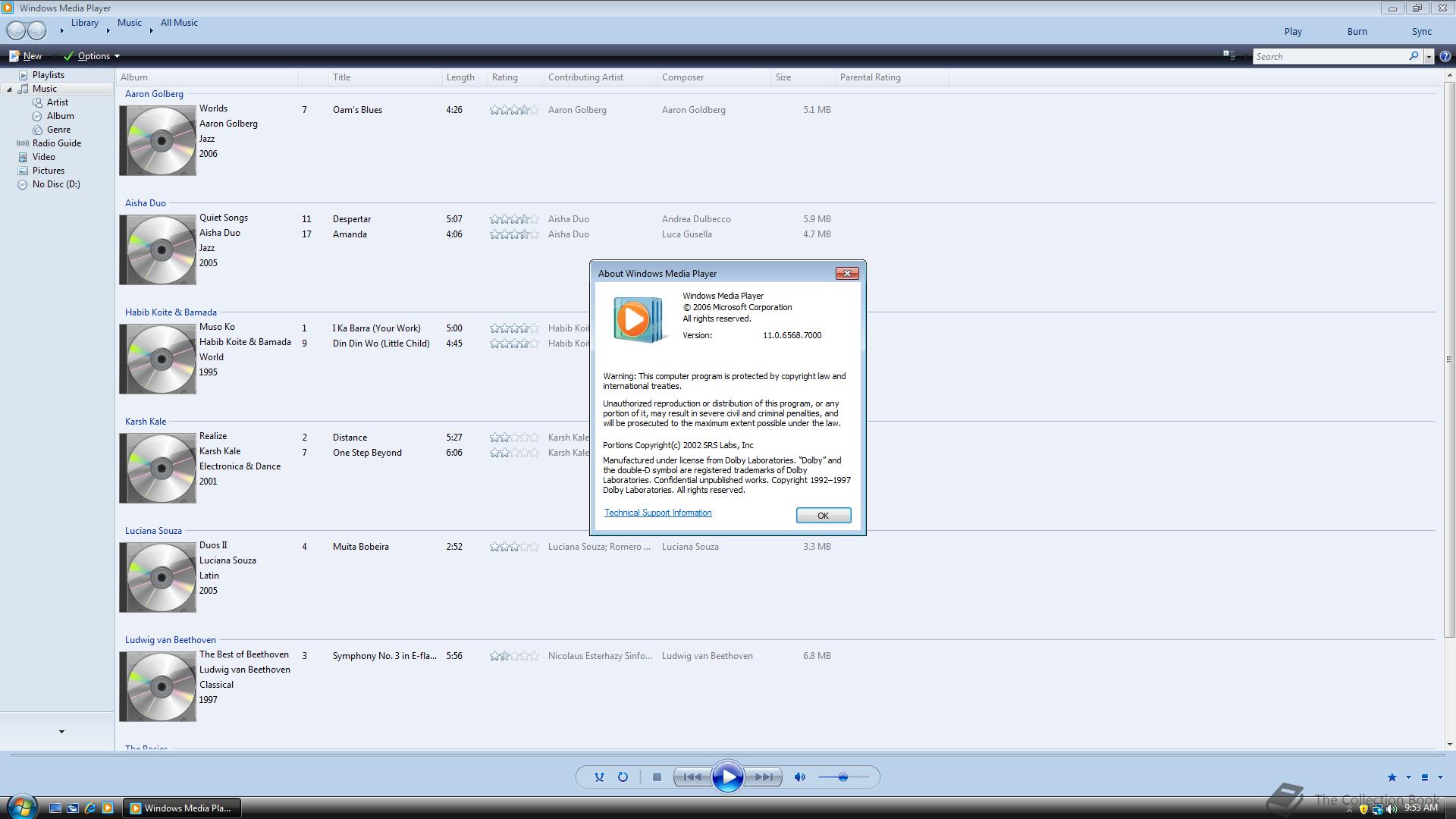
Task: Adjust the volume slider knob
Action: tap(843, 777)
